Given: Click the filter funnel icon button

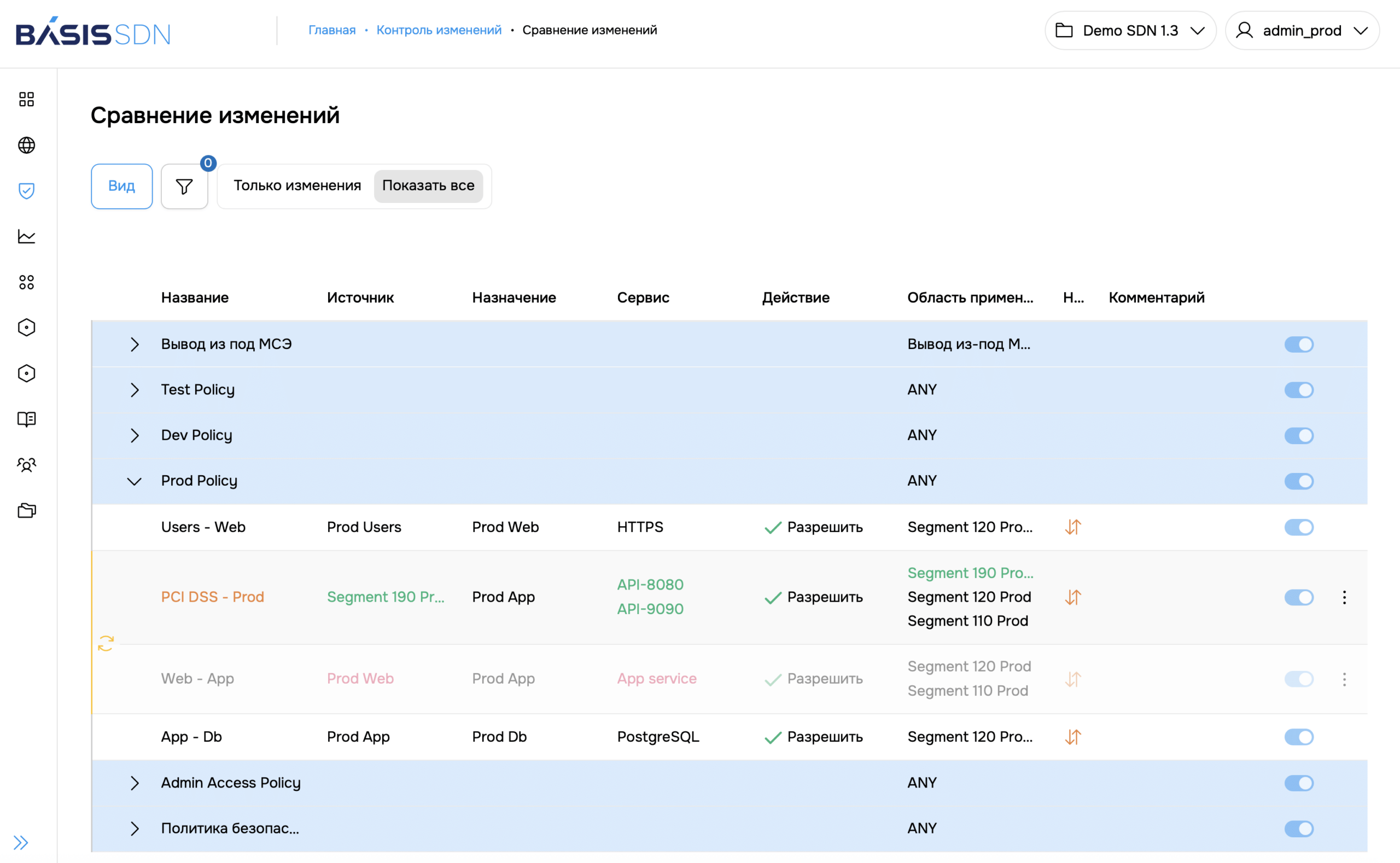Looking at the screenshot, I should 184,186.
